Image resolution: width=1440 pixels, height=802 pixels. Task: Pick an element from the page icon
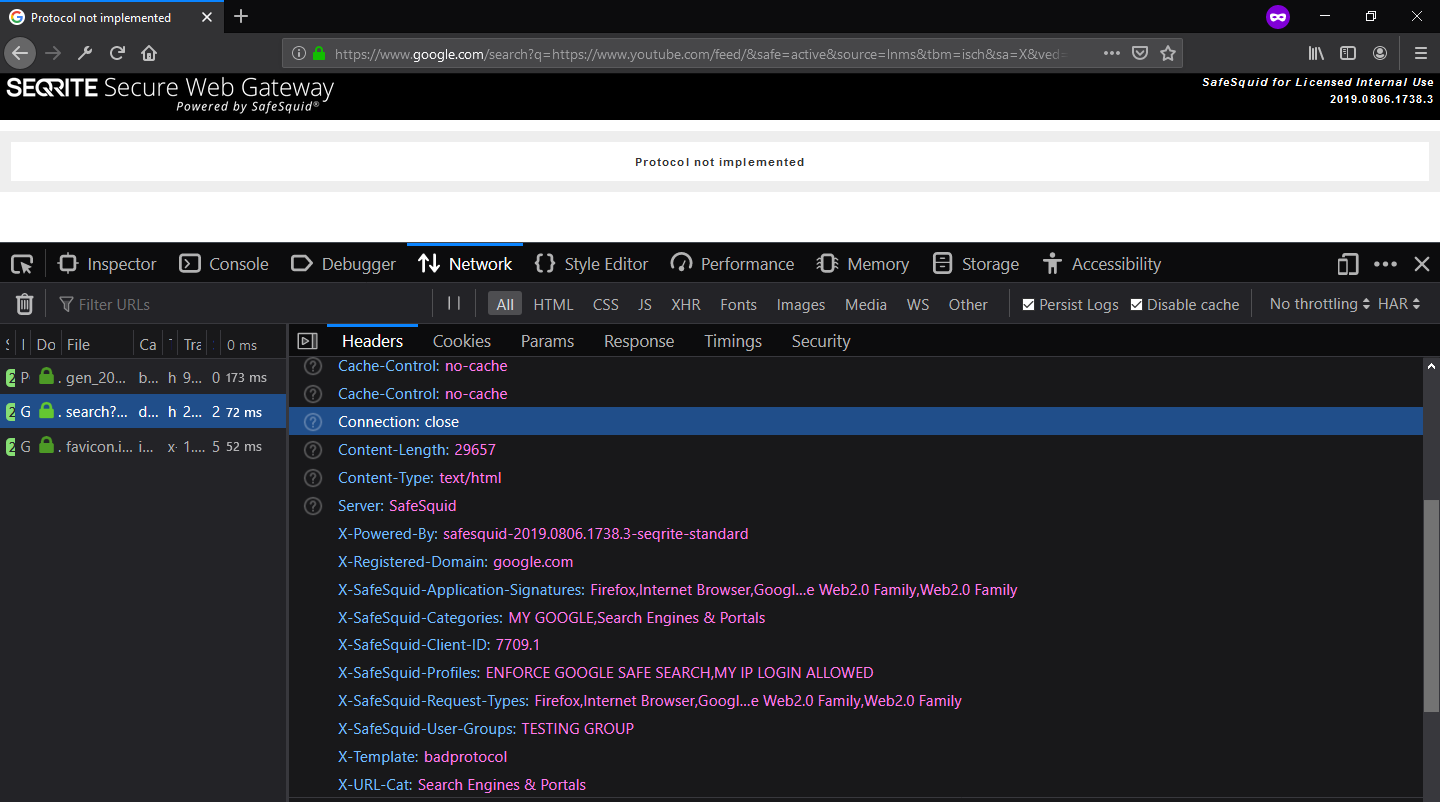[x=22, y=264]
